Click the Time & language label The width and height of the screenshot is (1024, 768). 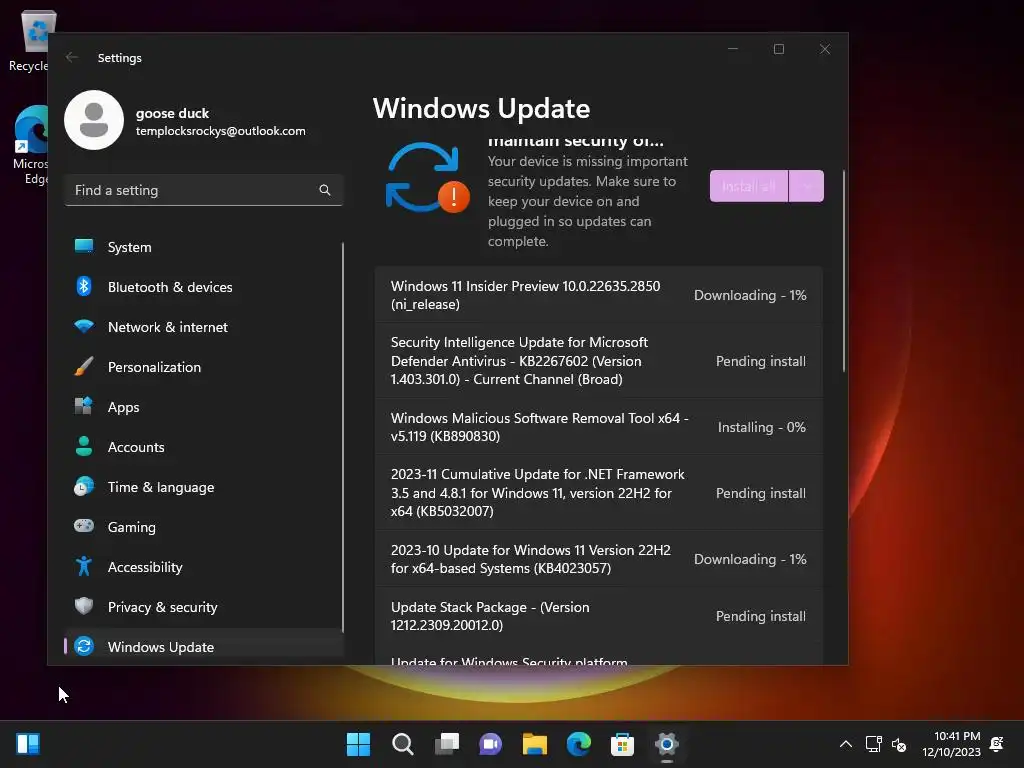coord(161,487)
